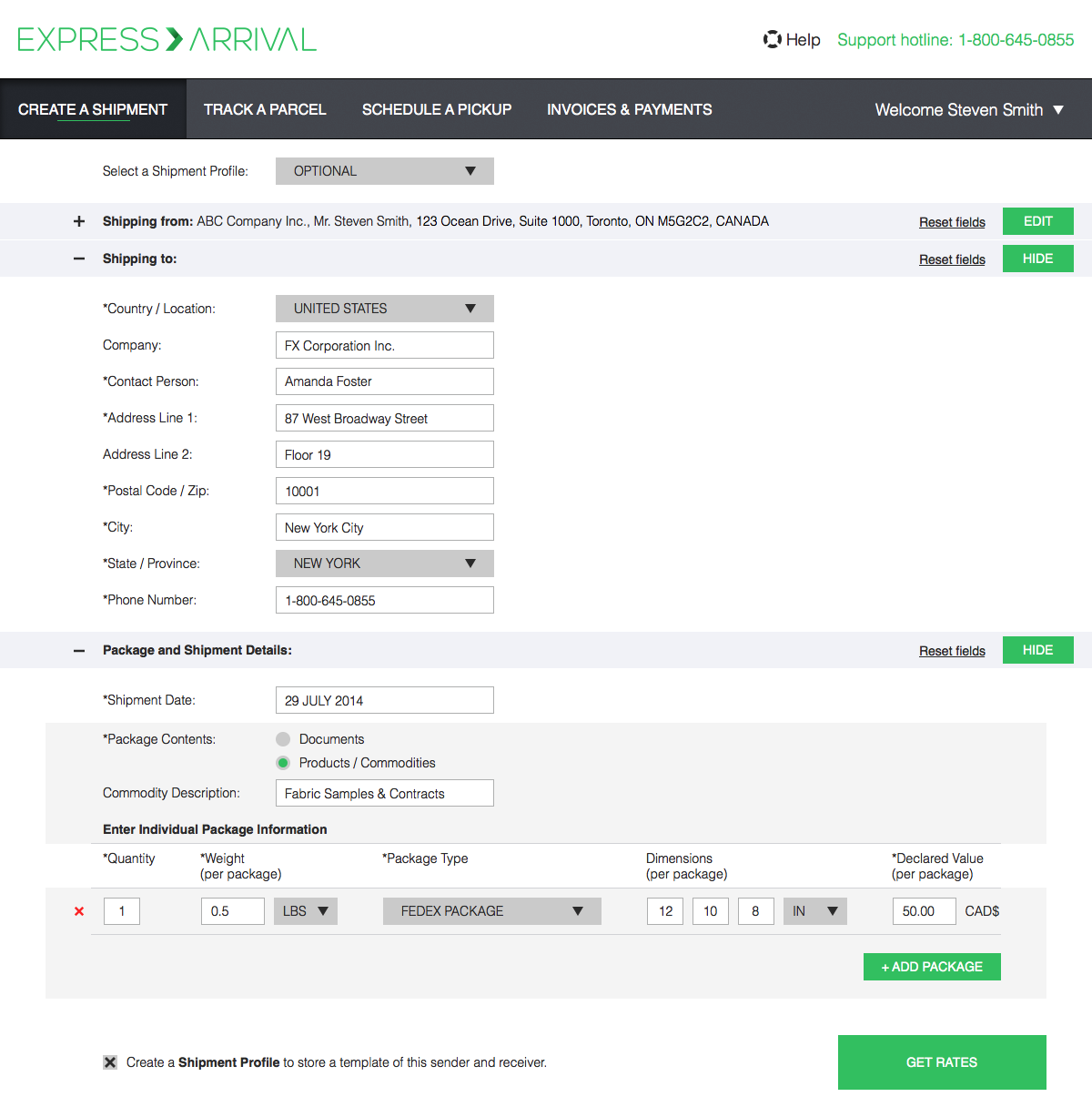Open the FedEx Package type dropdown
Viewport: 1092px width, 1117px height.
point(491,911)
